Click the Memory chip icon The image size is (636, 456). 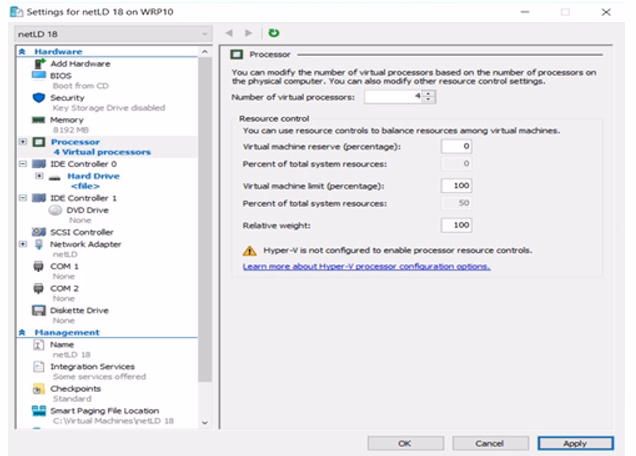(x=39, y=120)
